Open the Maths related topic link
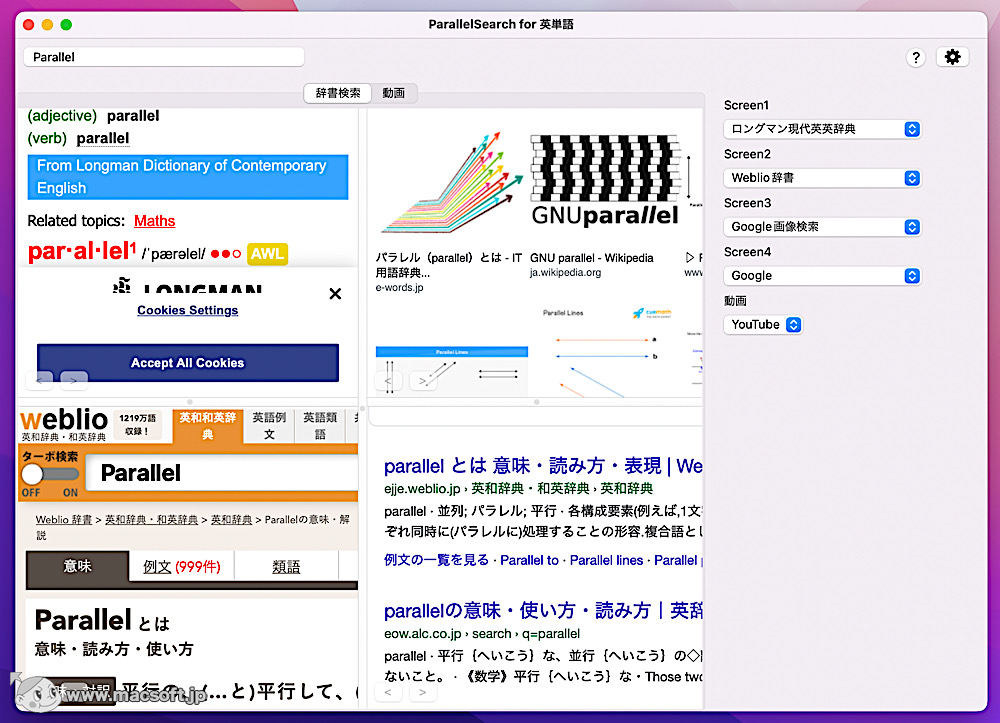The image size is (1000, 723). click(154, 220)
